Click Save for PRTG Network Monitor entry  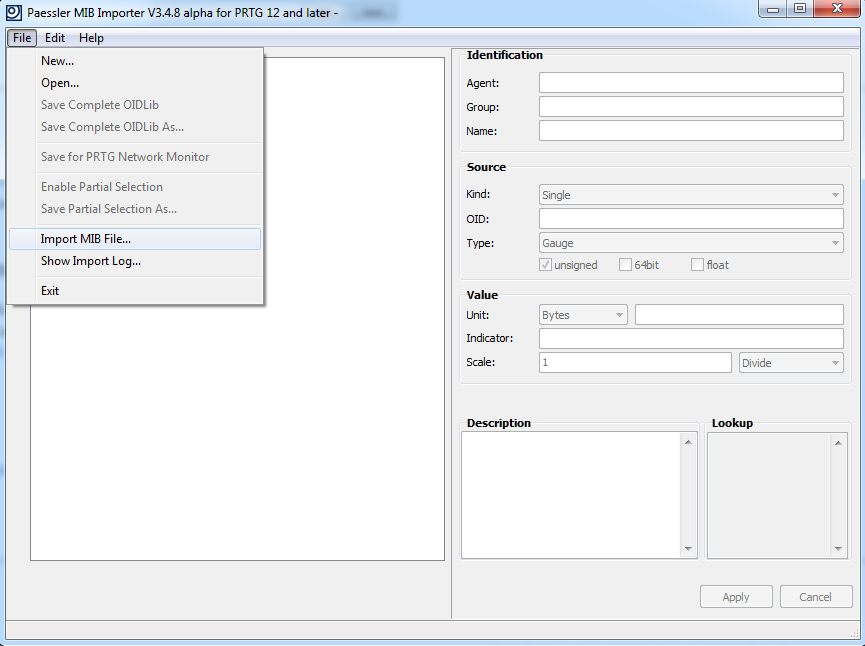pyautogui.click(x=135, y=157)
